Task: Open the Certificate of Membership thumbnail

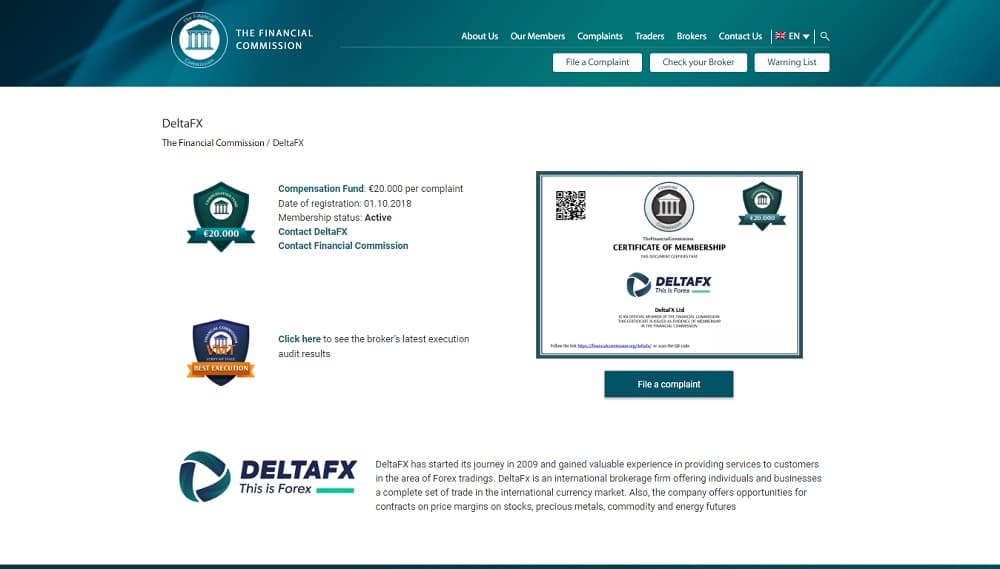Action: (x=669, y=265)
